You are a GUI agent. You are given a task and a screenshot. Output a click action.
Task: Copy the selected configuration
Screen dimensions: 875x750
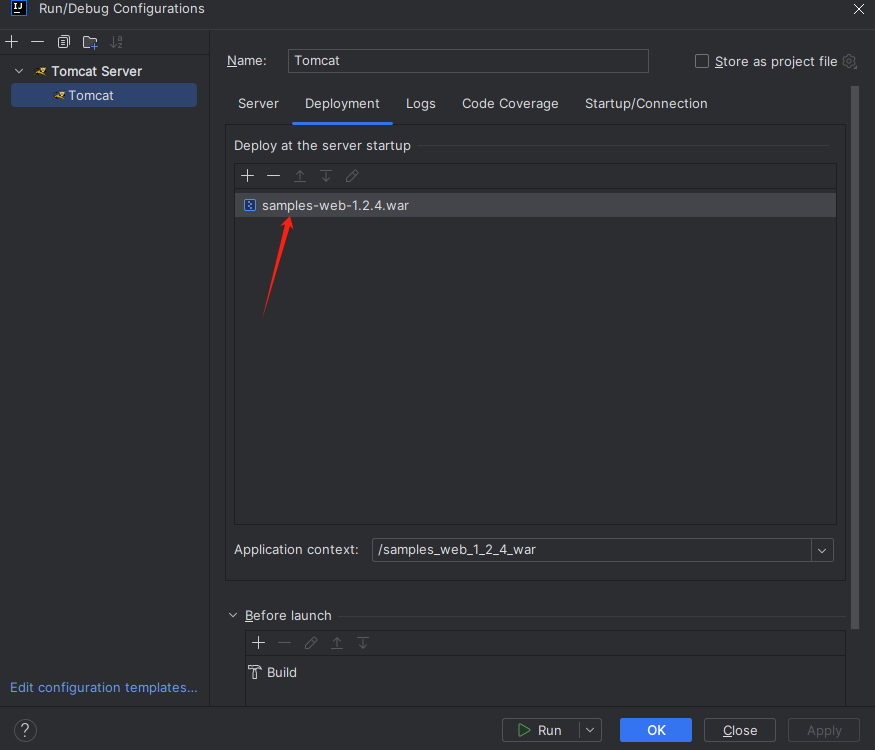click(x=64, y=42)
